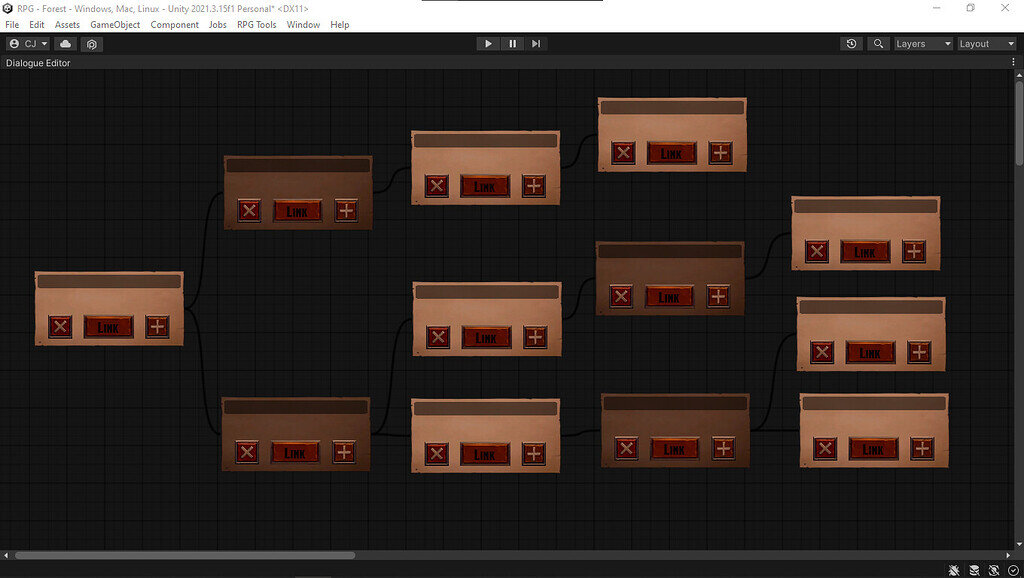Open the Layers dropdown
The height and width of the screenshot is (578, 1024).
click(x=922, y=43)
